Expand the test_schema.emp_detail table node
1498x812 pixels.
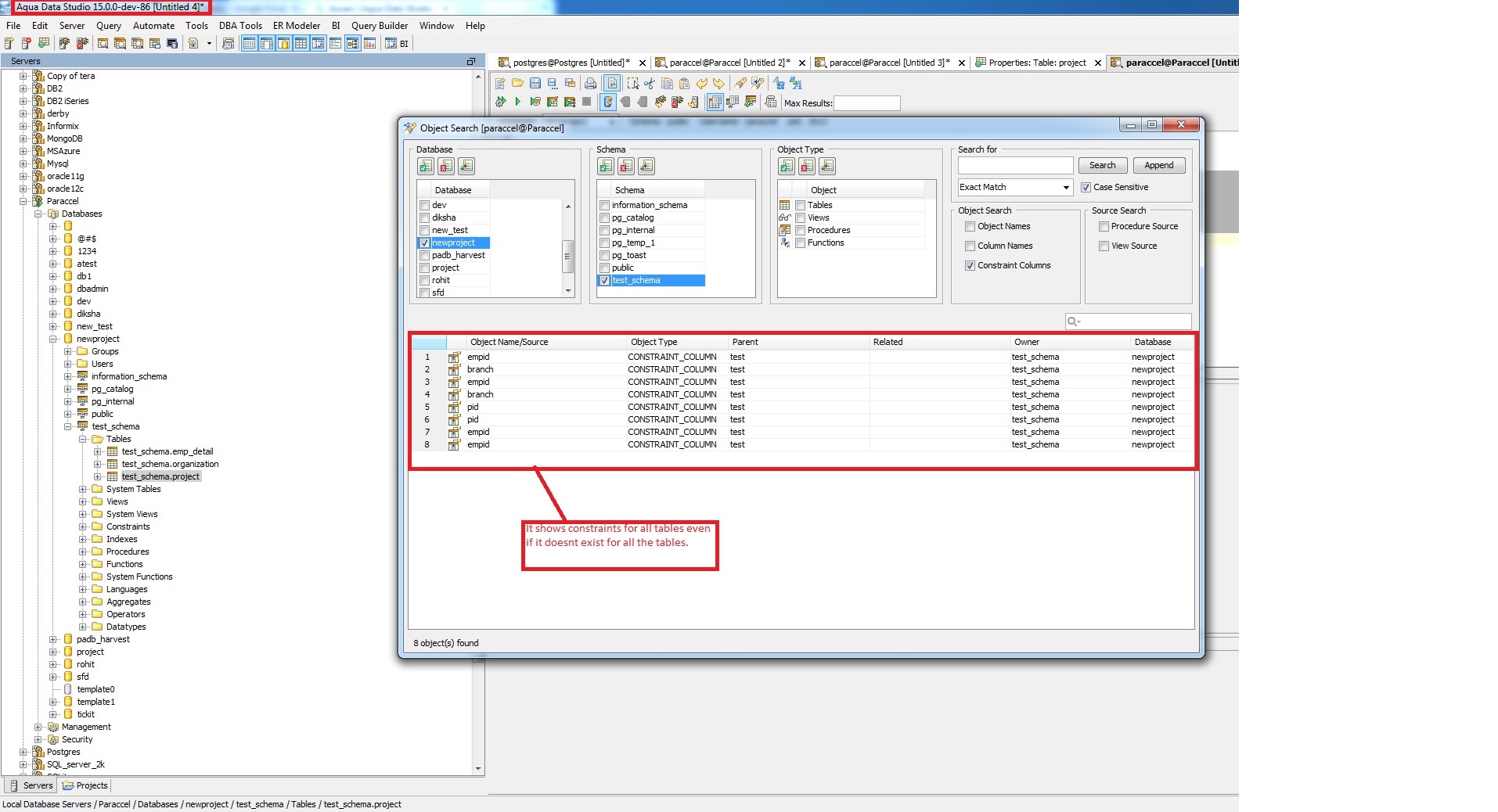click(x=98, y=452)
